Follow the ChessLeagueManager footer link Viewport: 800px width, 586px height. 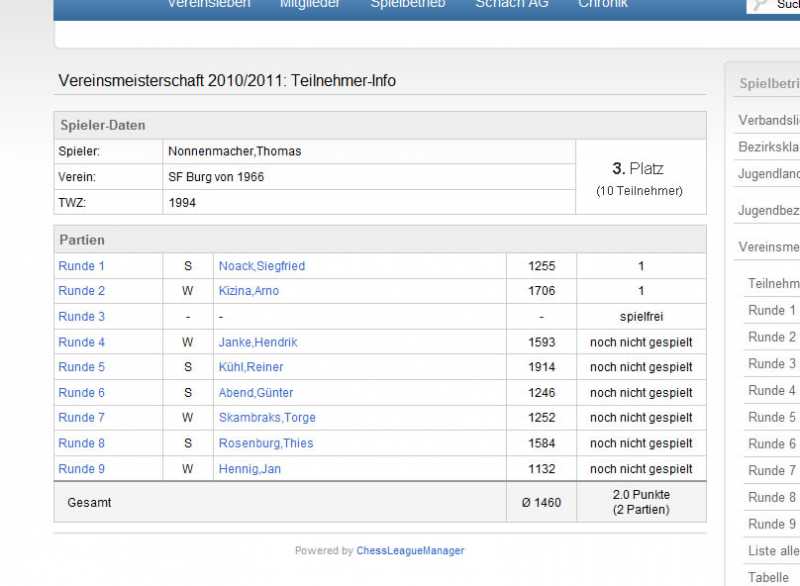pos(410,551)
